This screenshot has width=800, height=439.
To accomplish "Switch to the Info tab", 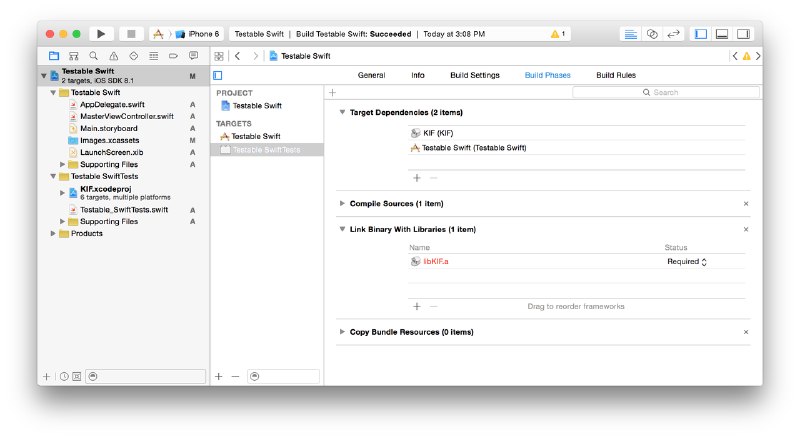I will point(418,75).
